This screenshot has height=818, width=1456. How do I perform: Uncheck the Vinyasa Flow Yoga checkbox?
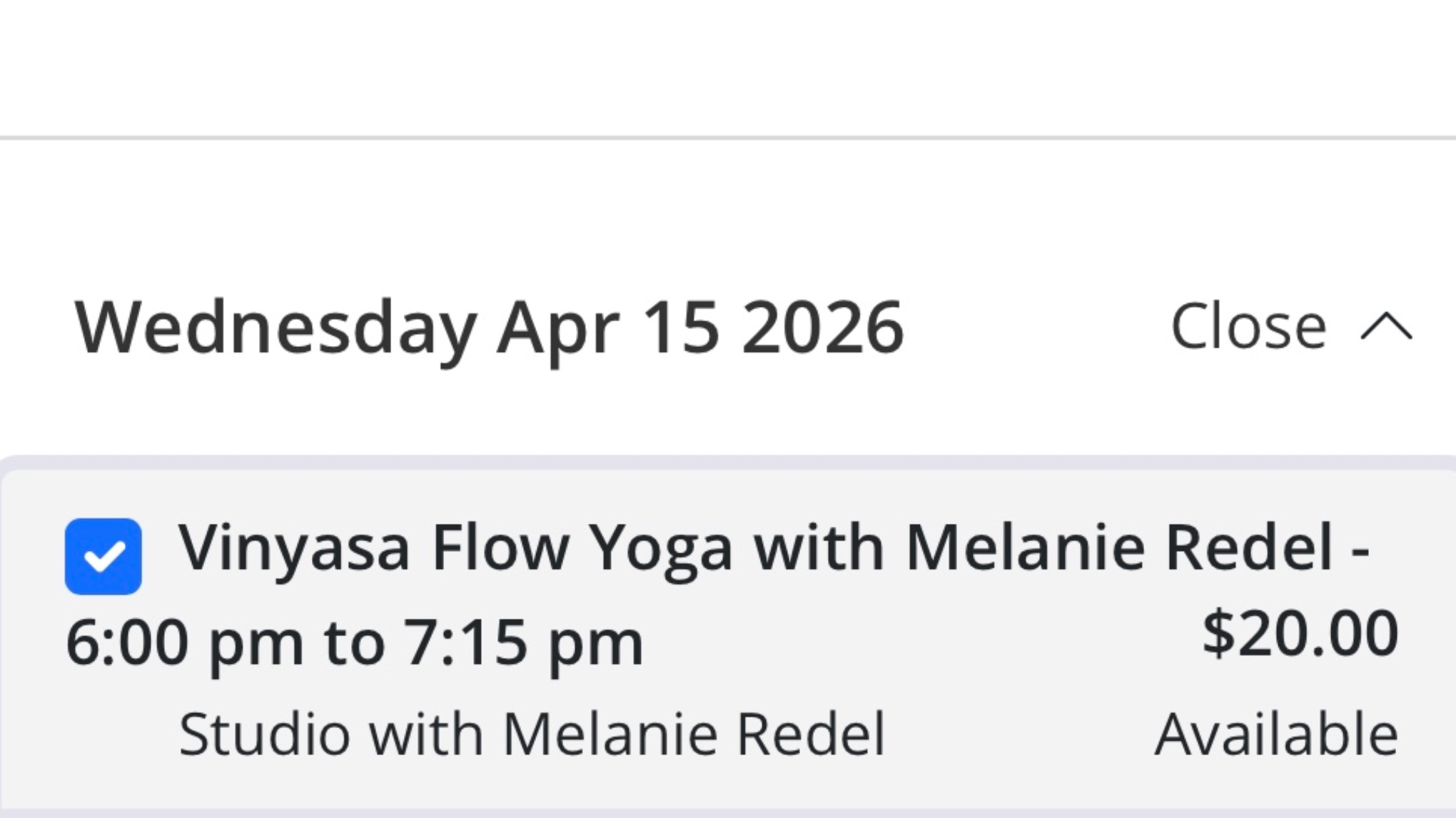(x=103, y=557)
